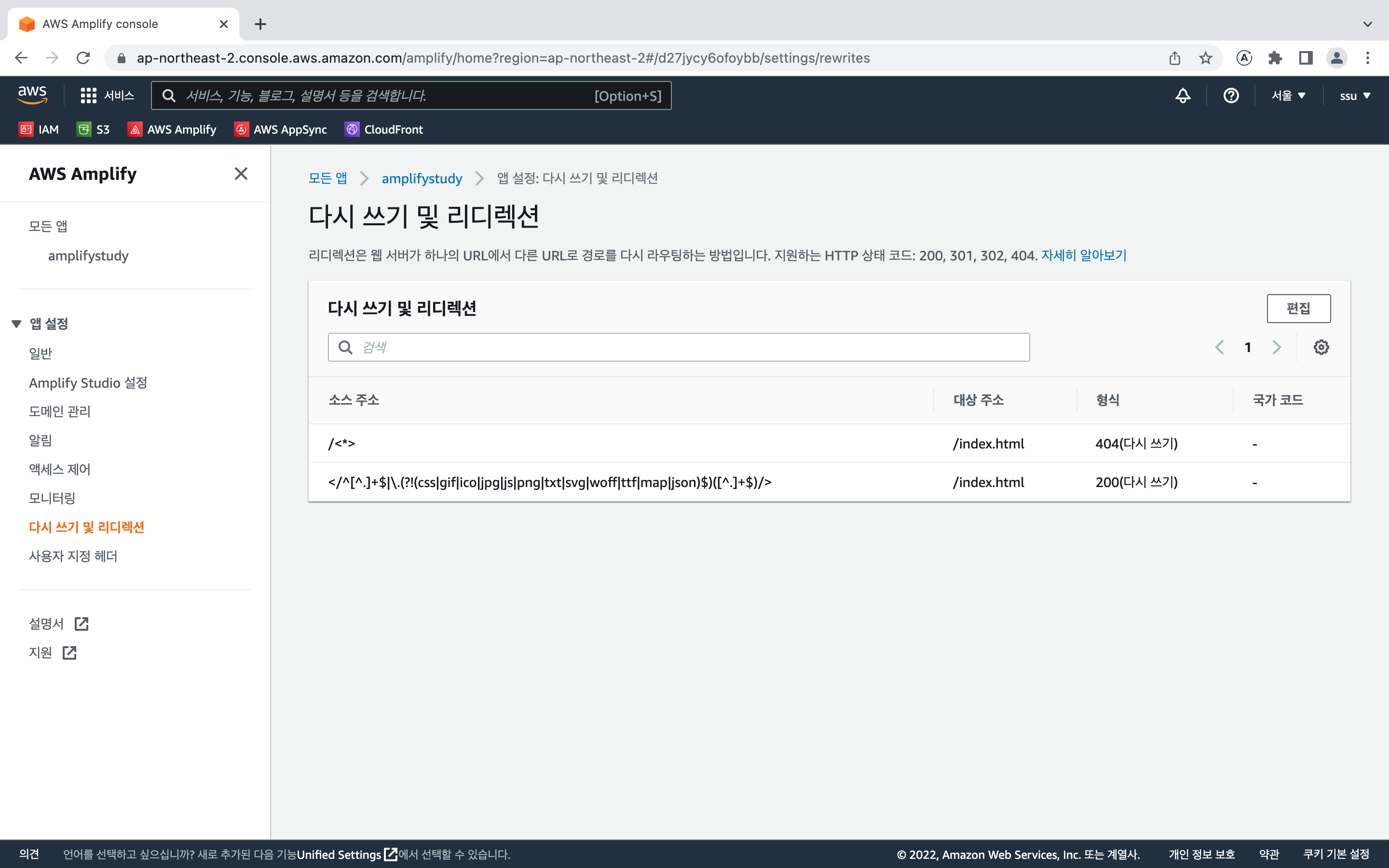Open the ssu account dropdown
This screenshot has height=868, width=1389.
[1355, 96]
